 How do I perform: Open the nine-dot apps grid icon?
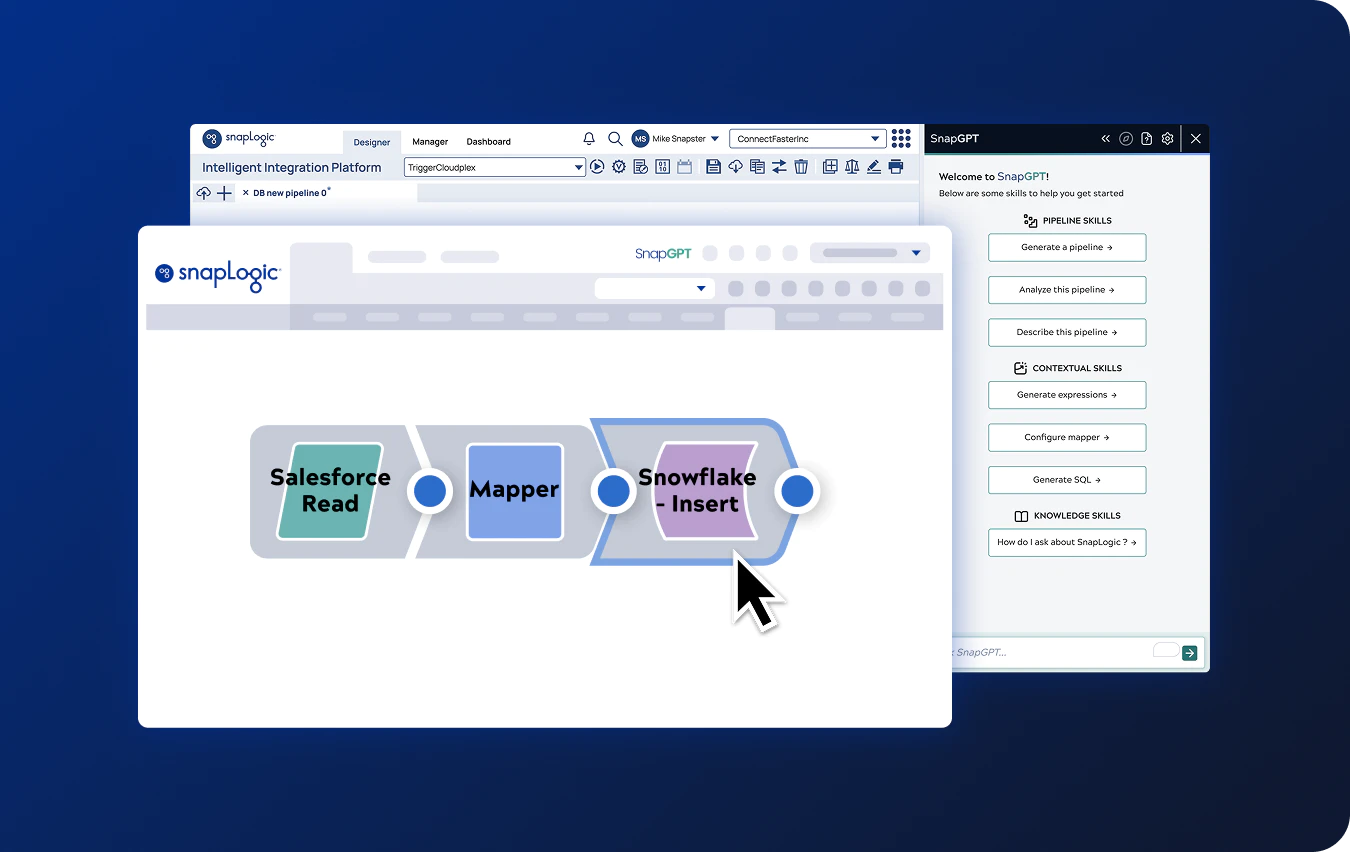pos(901,138)
